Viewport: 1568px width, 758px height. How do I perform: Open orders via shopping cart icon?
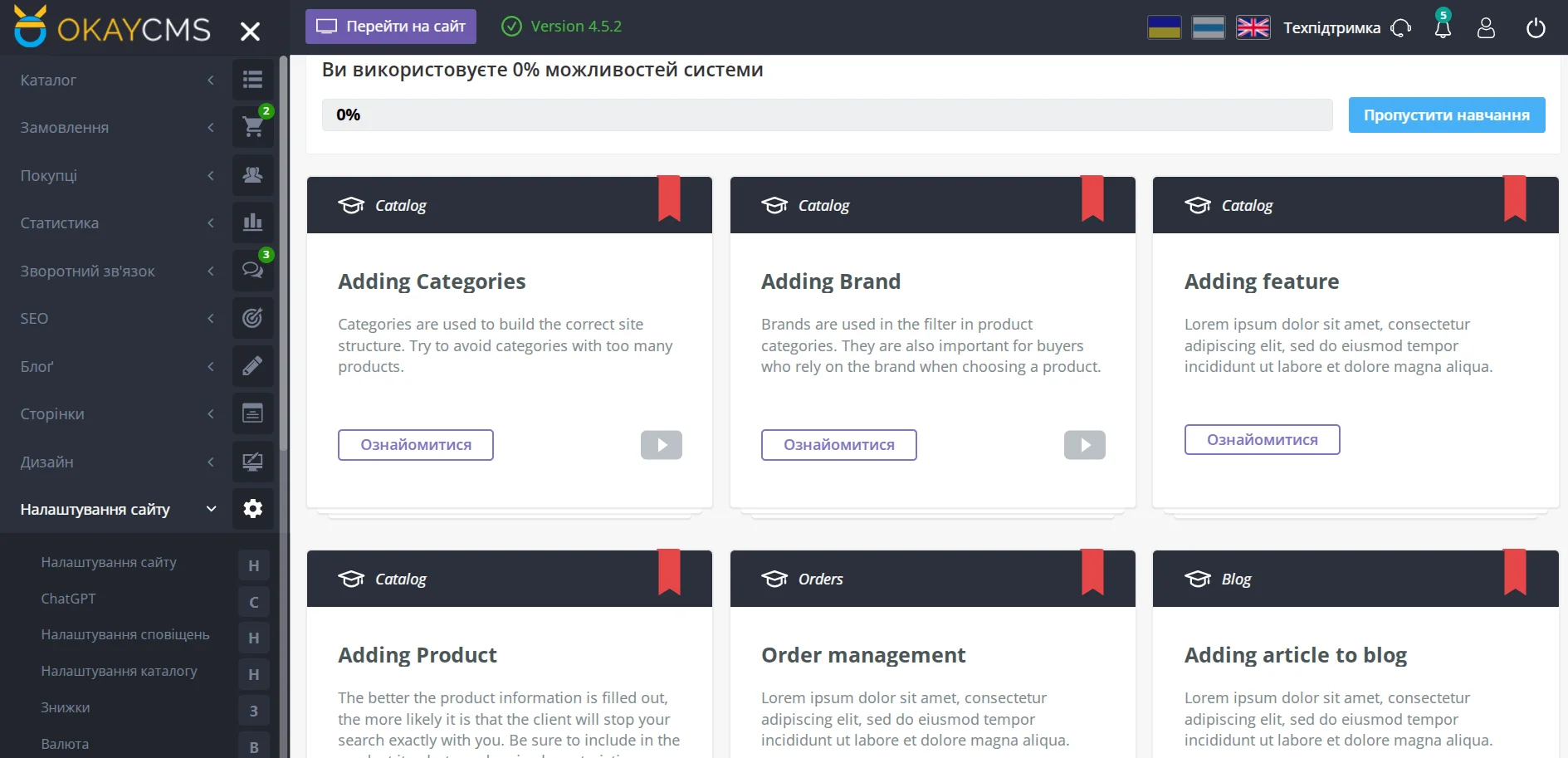252,127
